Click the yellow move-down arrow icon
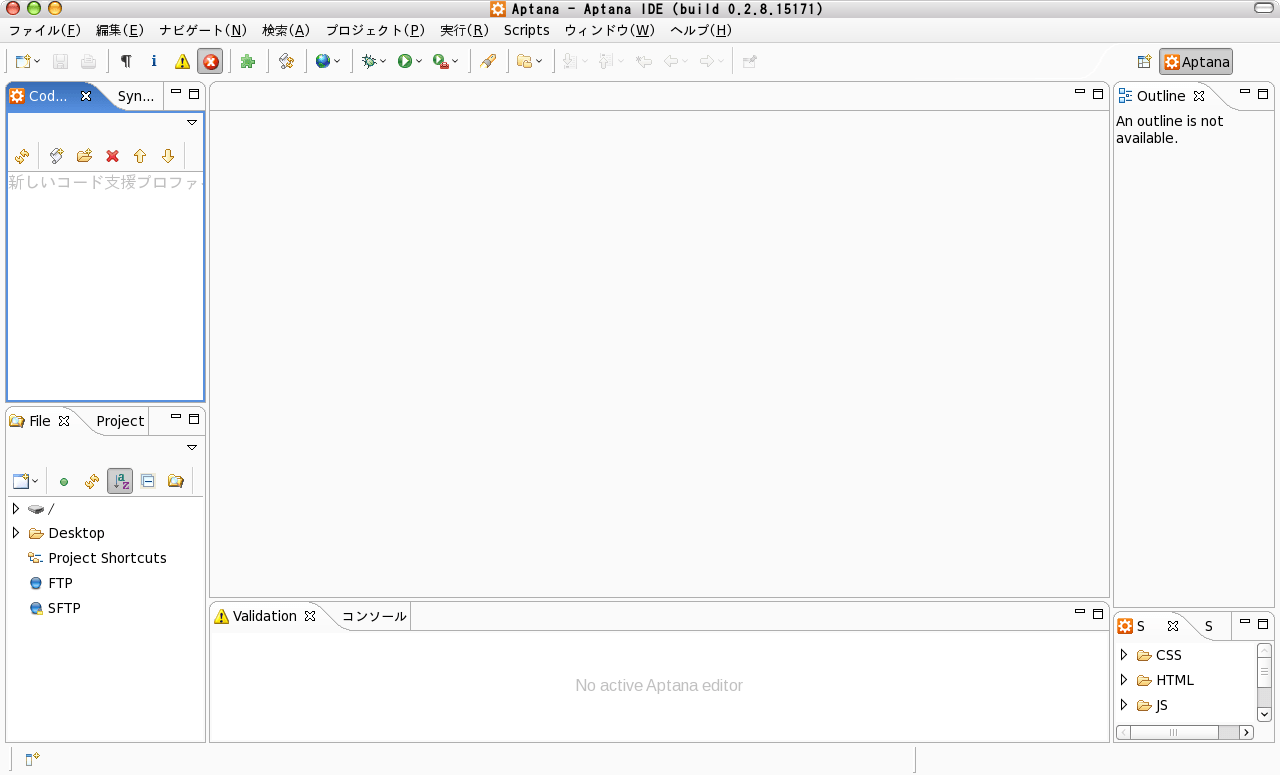 tap(168, 156)
